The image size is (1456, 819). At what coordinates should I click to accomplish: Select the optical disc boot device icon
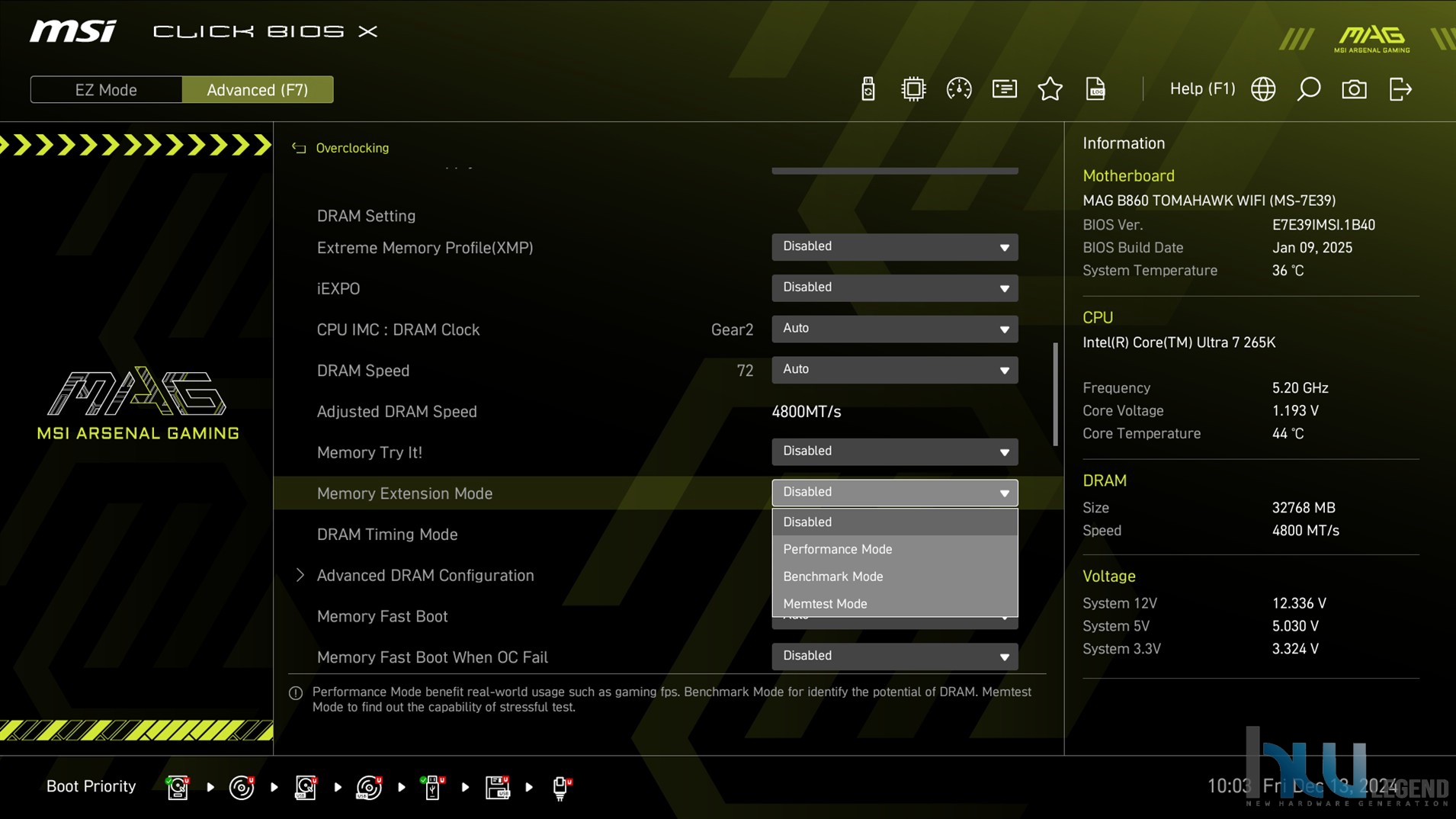[x=242, y=787]
